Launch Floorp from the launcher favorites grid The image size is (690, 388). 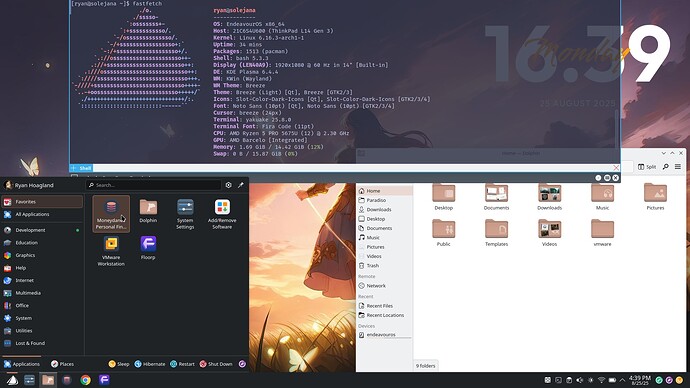point(148,249)
